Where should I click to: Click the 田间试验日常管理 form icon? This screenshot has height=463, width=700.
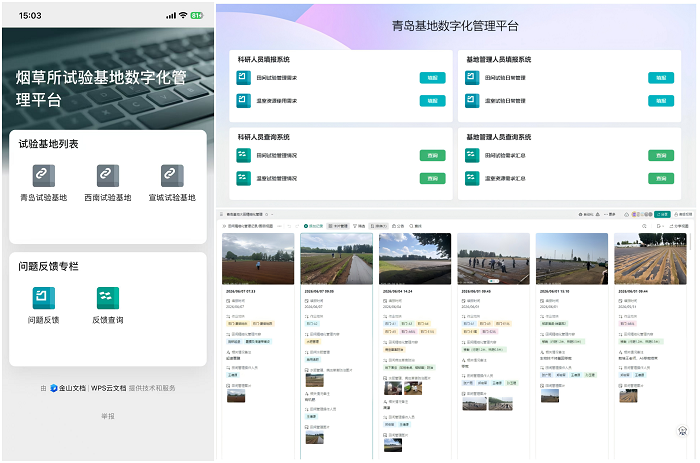pyautogui.click(x=472, y=78)
